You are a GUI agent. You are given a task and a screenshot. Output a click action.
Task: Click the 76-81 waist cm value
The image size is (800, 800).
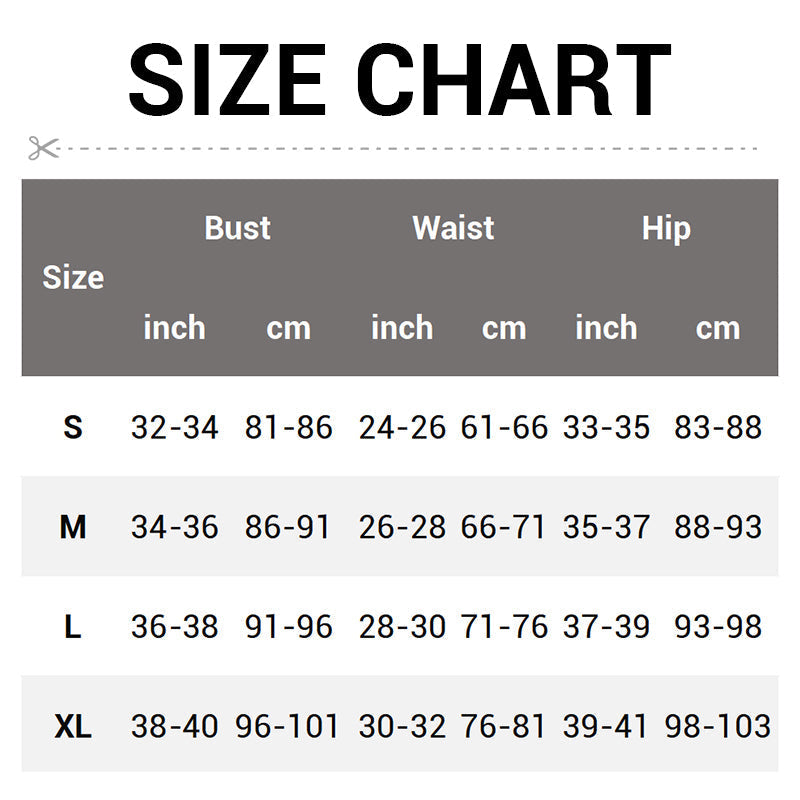point(504,726)
